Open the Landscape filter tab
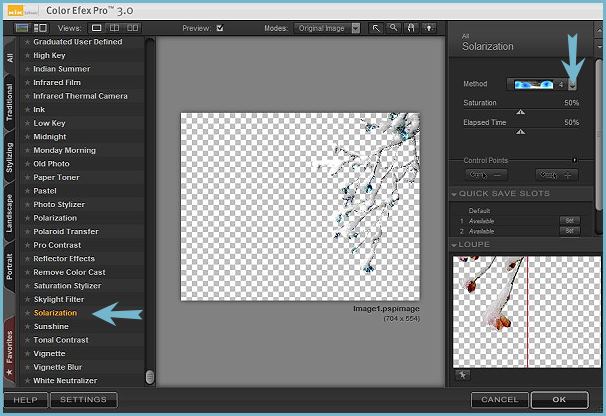Image resolution: width=606 pixels, height=416 pixels. click(10, 213)
